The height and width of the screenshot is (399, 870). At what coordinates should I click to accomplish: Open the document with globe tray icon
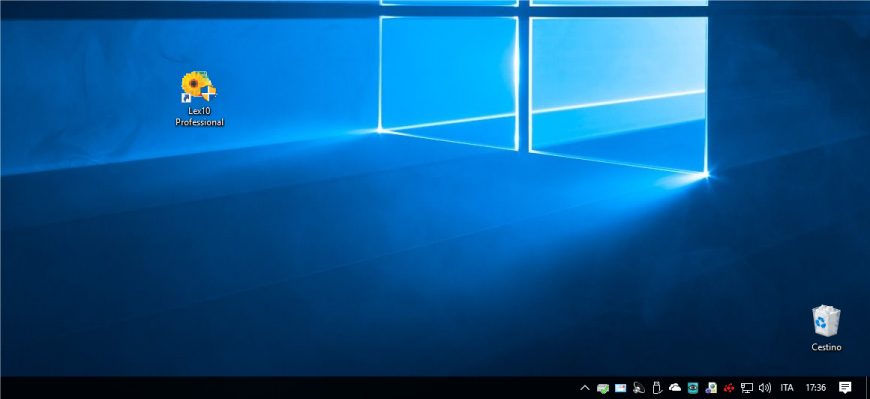click(x=711, y=388)
